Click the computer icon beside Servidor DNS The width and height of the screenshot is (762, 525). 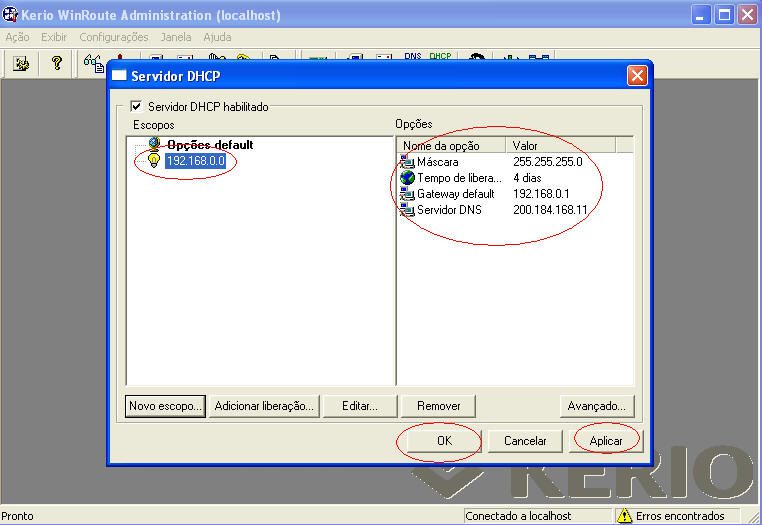pos(407,209)
